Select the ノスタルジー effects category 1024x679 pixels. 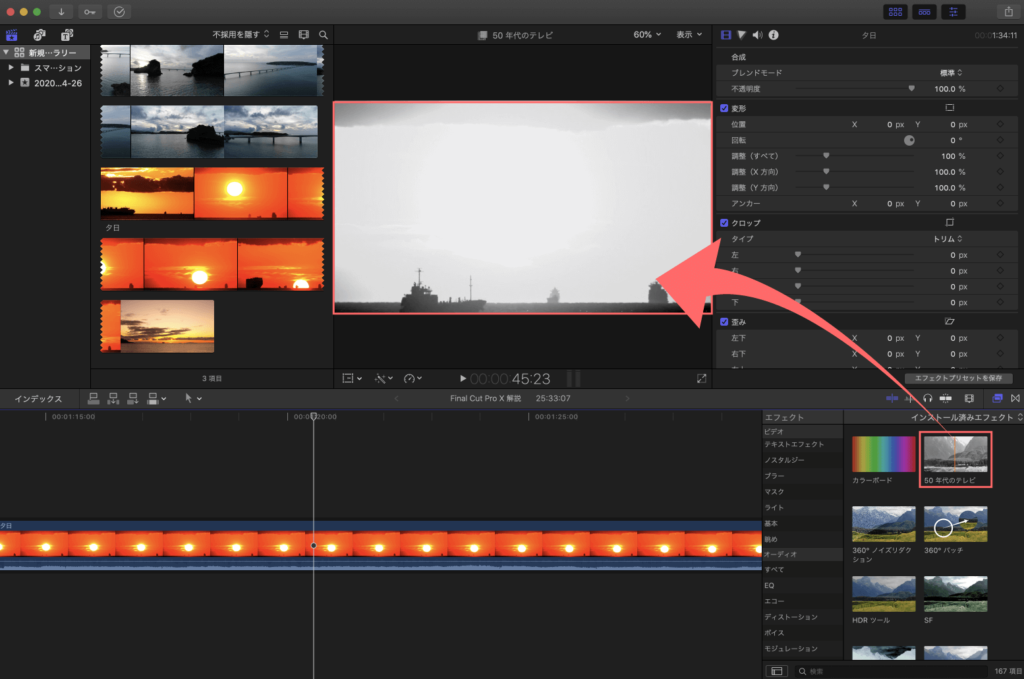coord(784,460)
